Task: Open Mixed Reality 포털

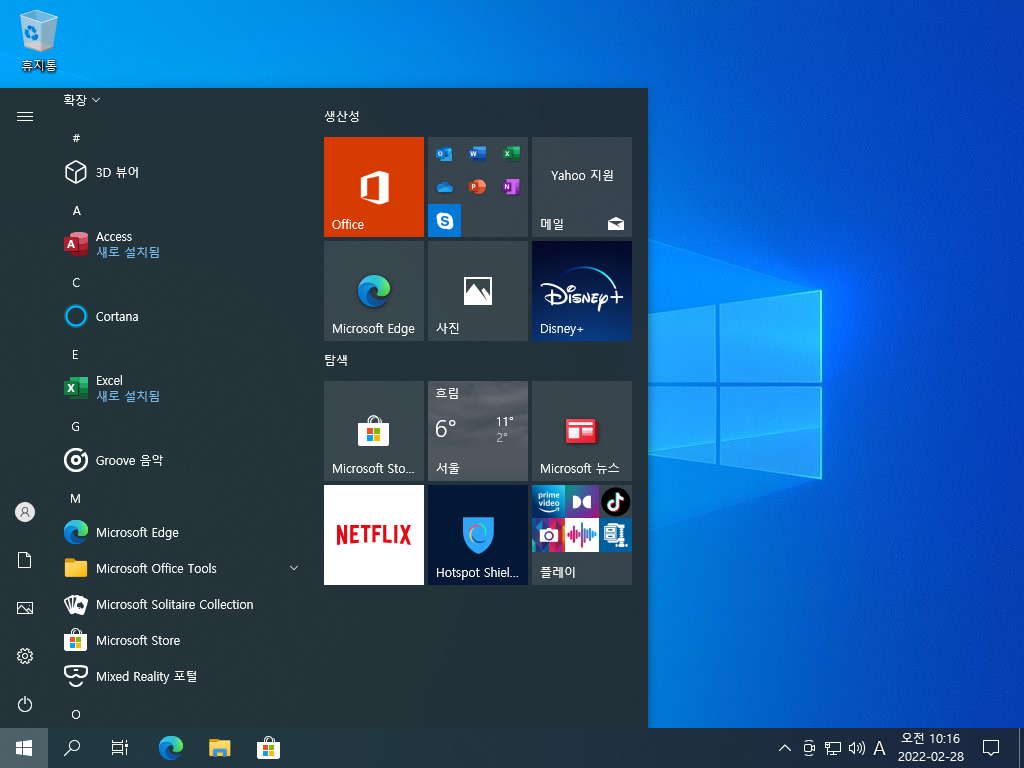Action: click(x=183, y=676)
